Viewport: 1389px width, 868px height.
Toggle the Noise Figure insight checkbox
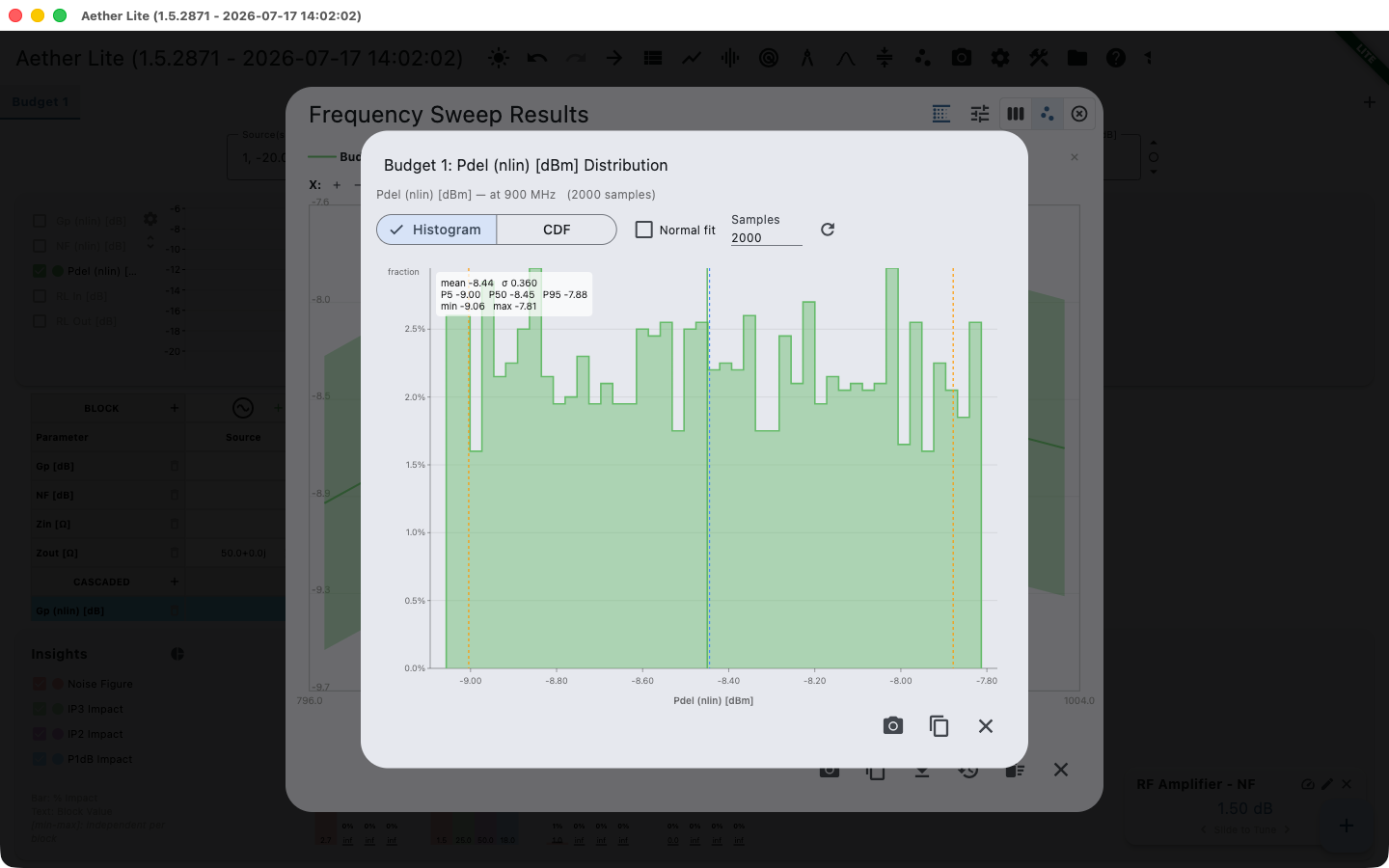[40, 684]
